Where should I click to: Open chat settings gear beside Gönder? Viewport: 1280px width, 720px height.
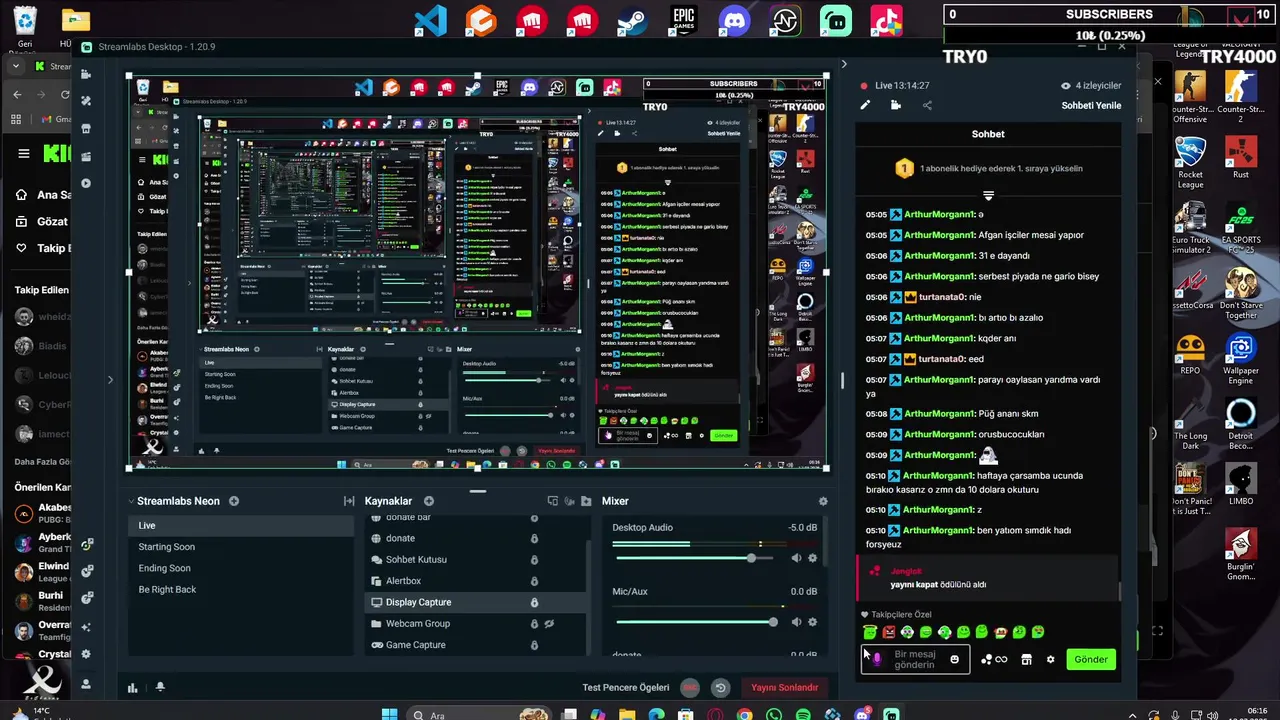click(x=1050, y=659)
